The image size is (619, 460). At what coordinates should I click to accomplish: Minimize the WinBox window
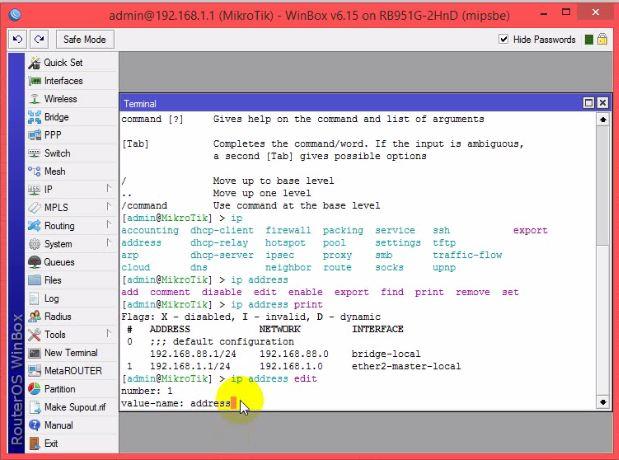[544, 14]
